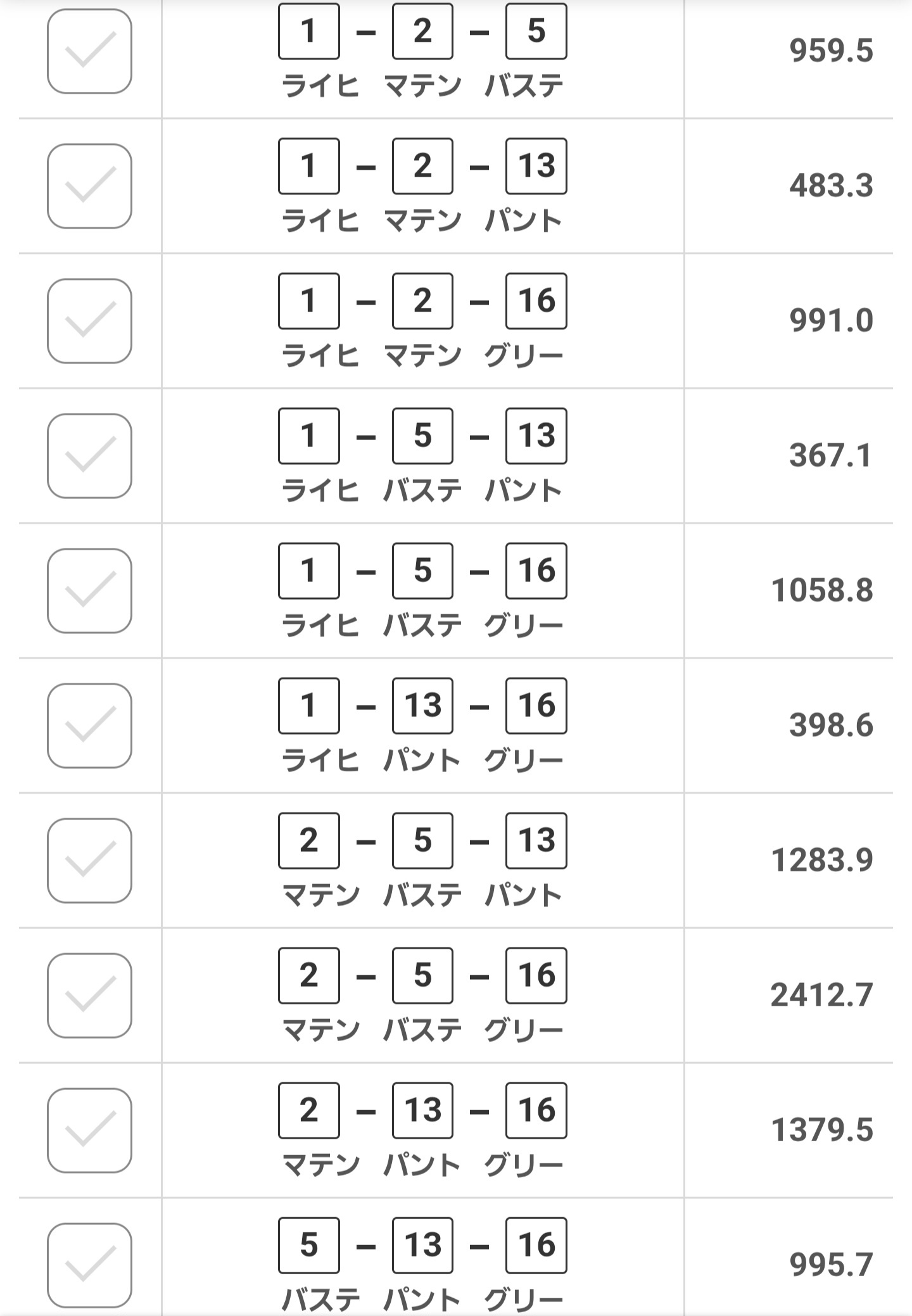Select the 367.1 odds cell

tap(830, 455)
